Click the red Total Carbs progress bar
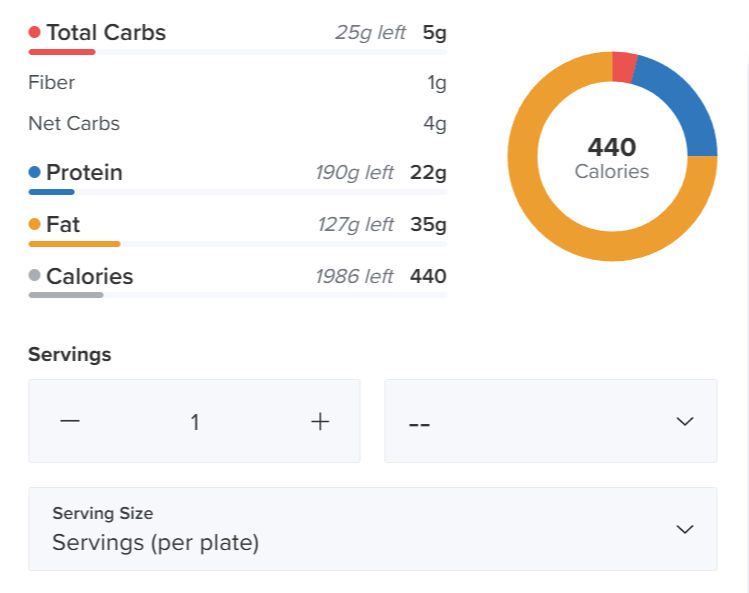The image size is (749, 593). (62, 51)
